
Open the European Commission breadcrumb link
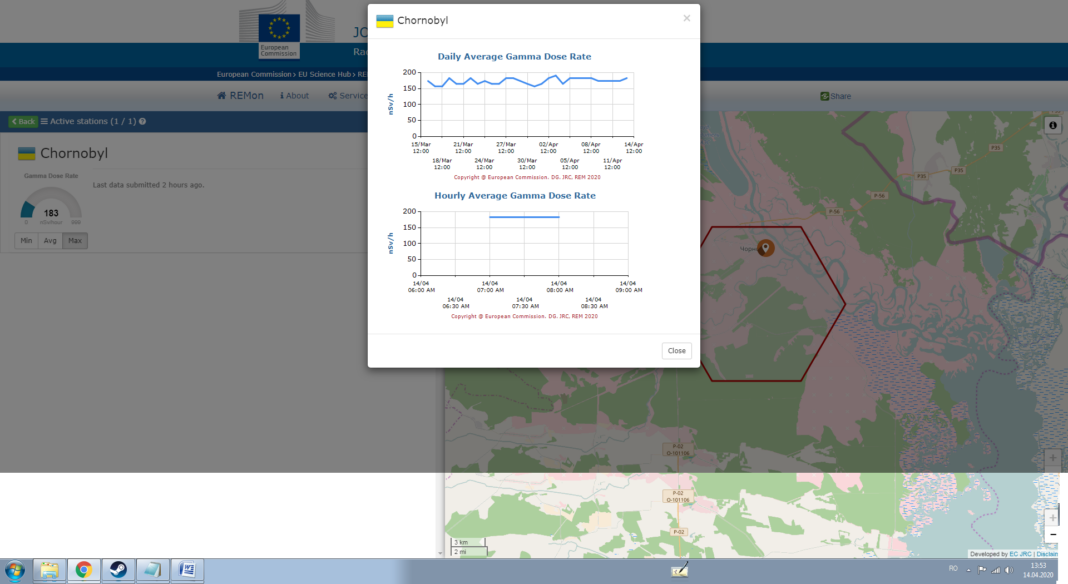pyautogui.click(x=254, y=74)
